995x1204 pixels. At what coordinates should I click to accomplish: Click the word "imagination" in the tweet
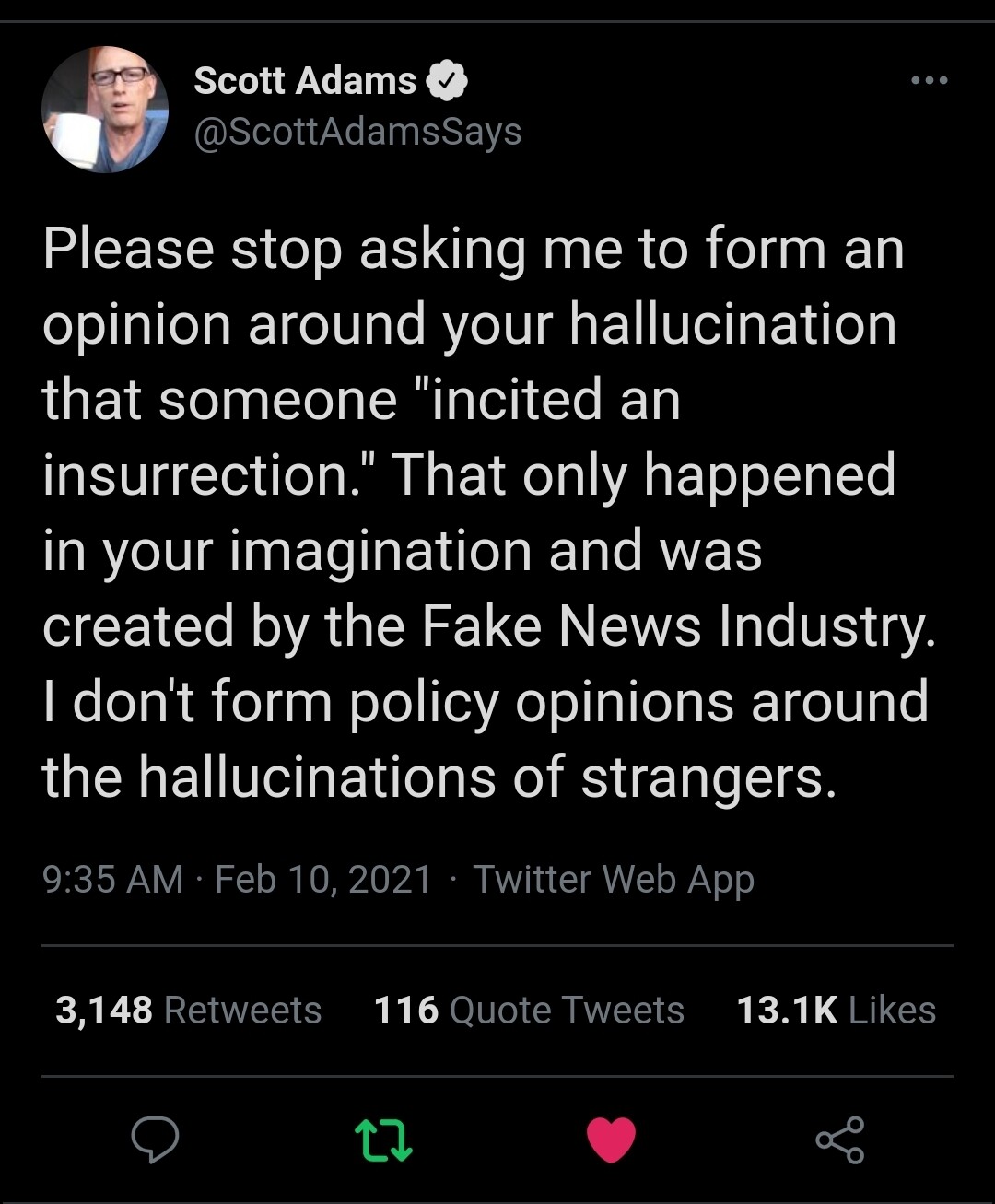pyautogui.click(x=380, y=551)
